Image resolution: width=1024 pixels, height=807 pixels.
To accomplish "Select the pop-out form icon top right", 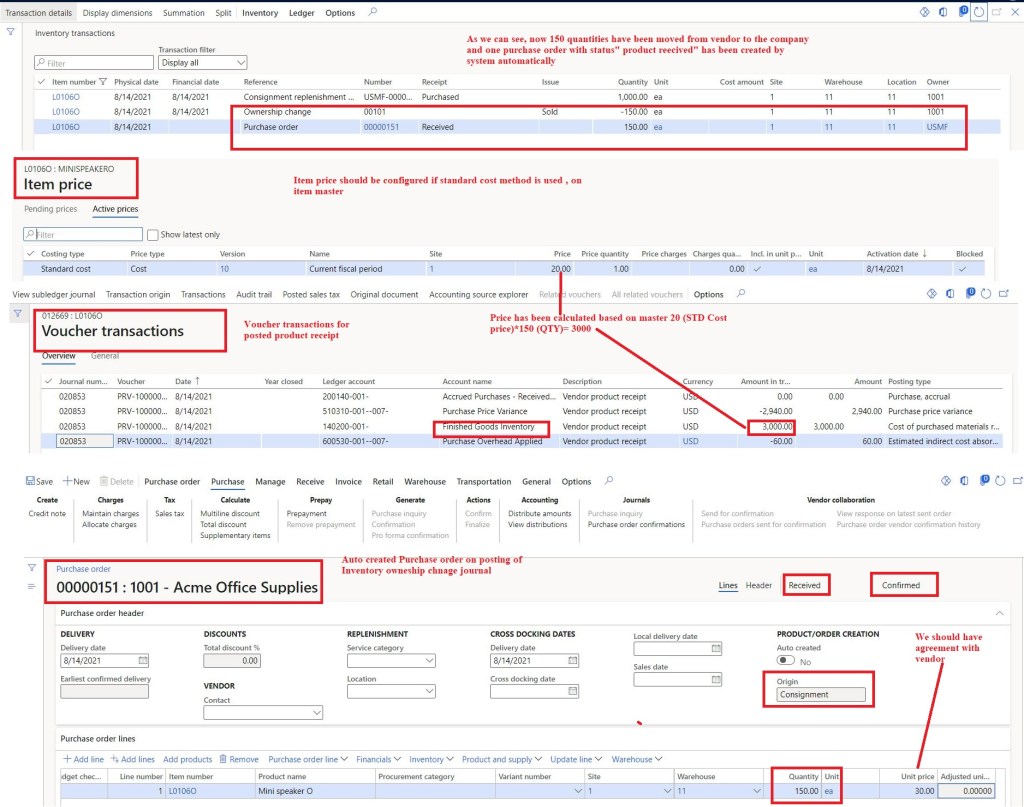I will [997, 11].
